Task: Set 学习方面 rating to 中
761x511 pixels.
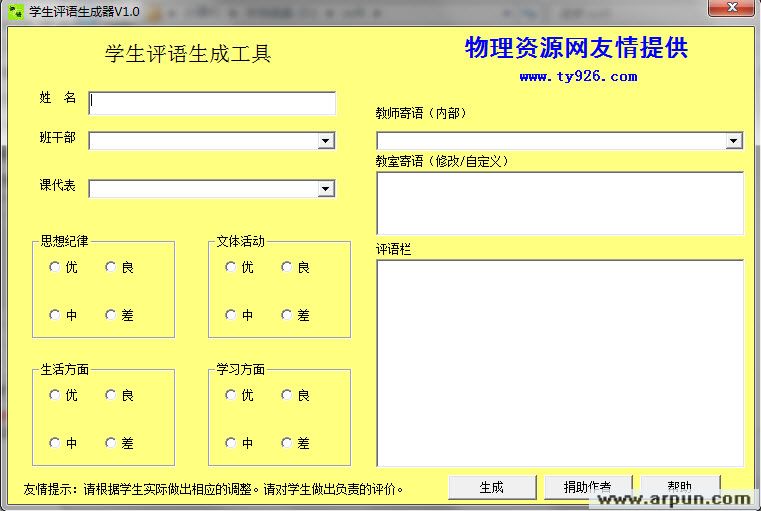Action: [x=240, y=443]
